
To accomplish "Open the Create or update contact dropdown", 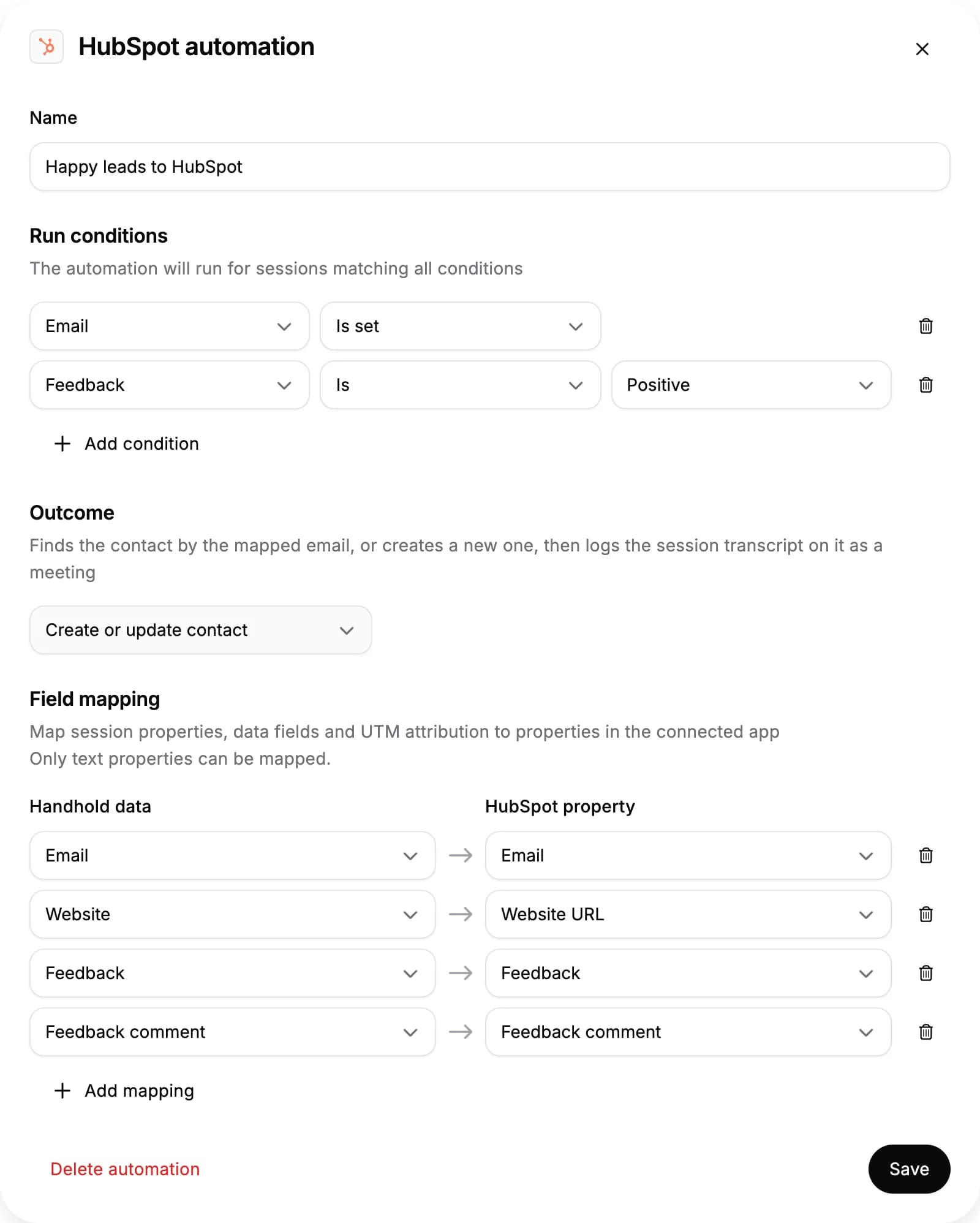I will pos(201,630).
